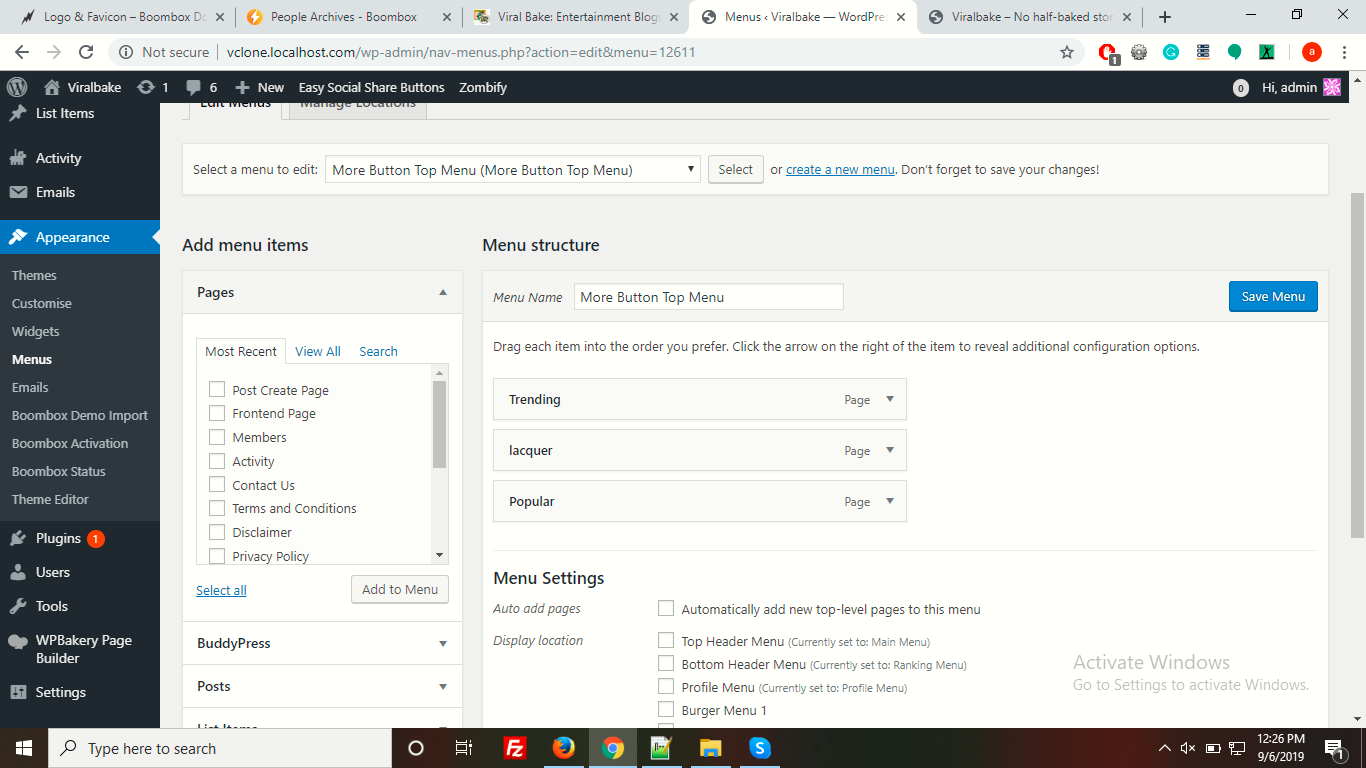Reload the page using browser refresh icon
Screen dimensions: 1366x768
click(86, 52)
